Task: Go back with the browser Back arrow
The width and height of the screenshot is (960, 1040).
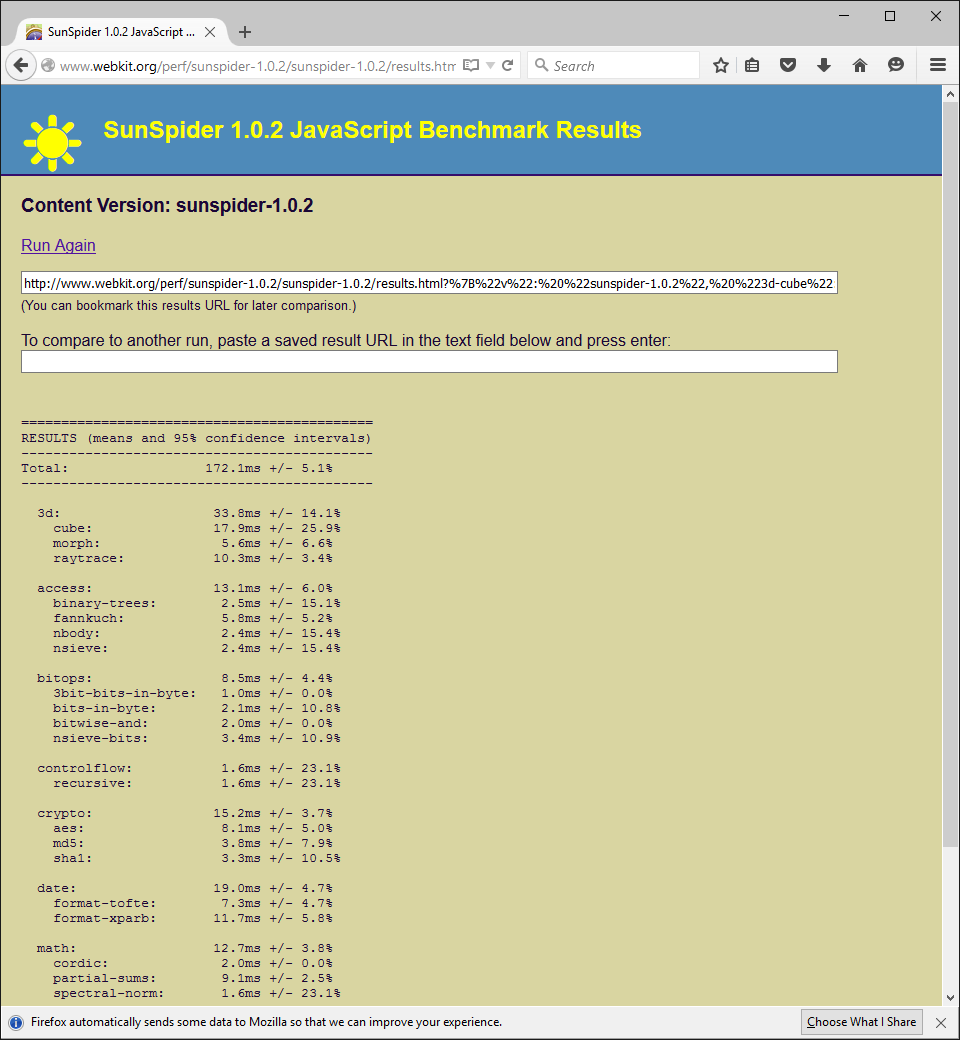Action: coord(21,66)
